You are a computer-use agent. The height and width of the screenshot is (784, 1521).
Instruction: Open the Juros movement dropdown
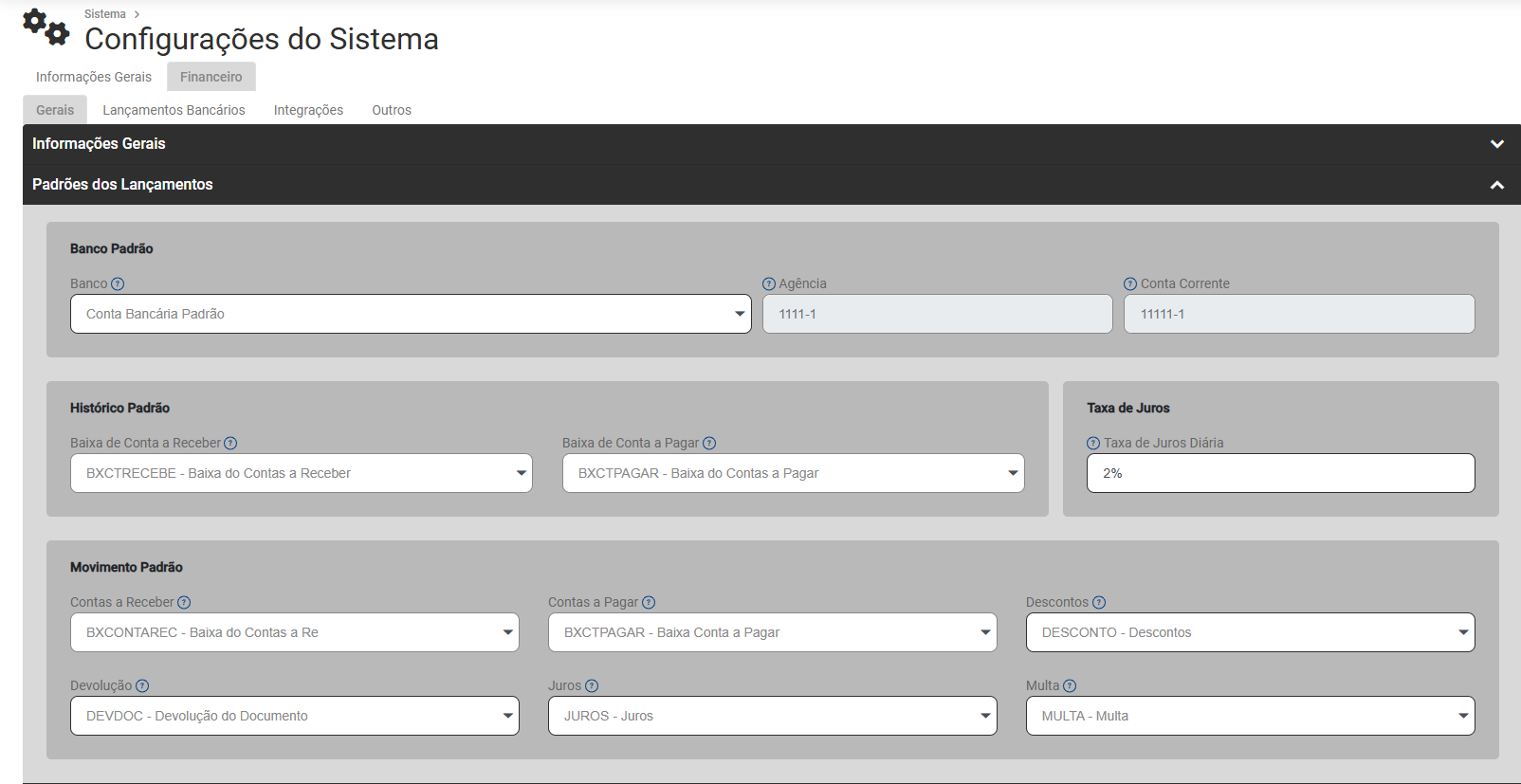coord(772,716)
